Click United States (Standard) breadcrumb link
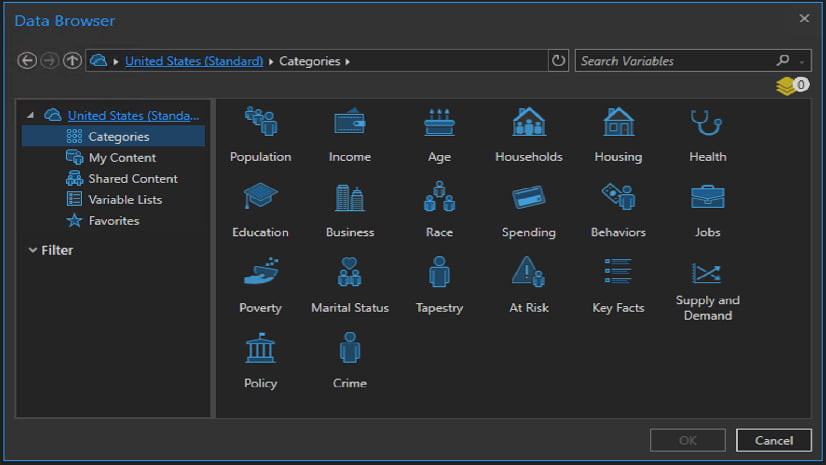826x465 pixels. click(x=194, y=61)
